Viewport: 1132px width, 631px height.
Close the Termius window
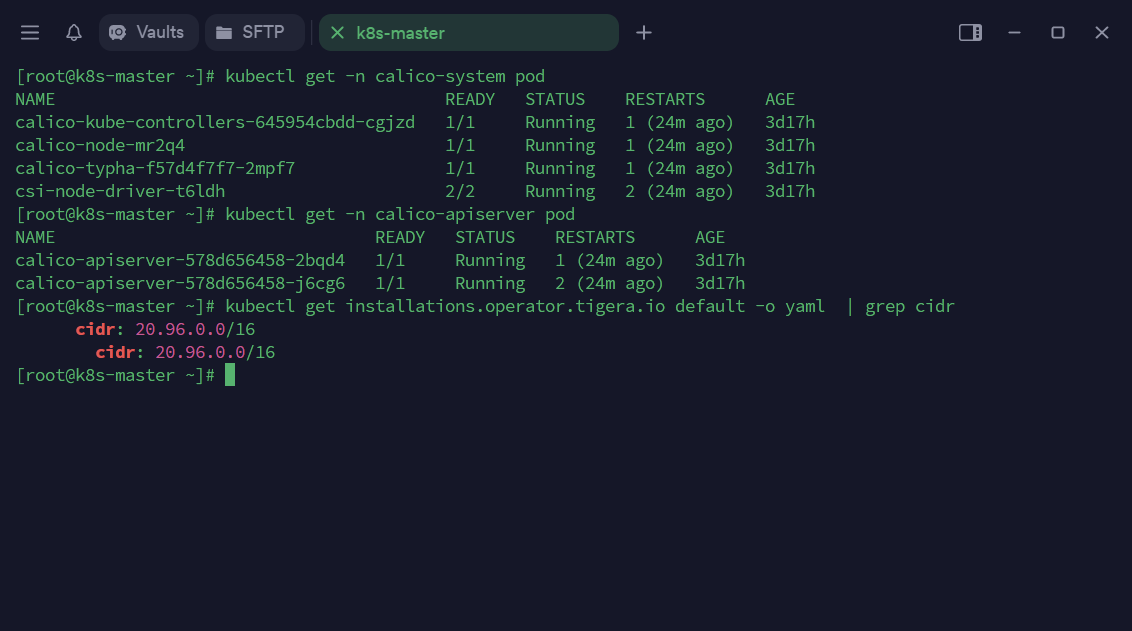1102,33
